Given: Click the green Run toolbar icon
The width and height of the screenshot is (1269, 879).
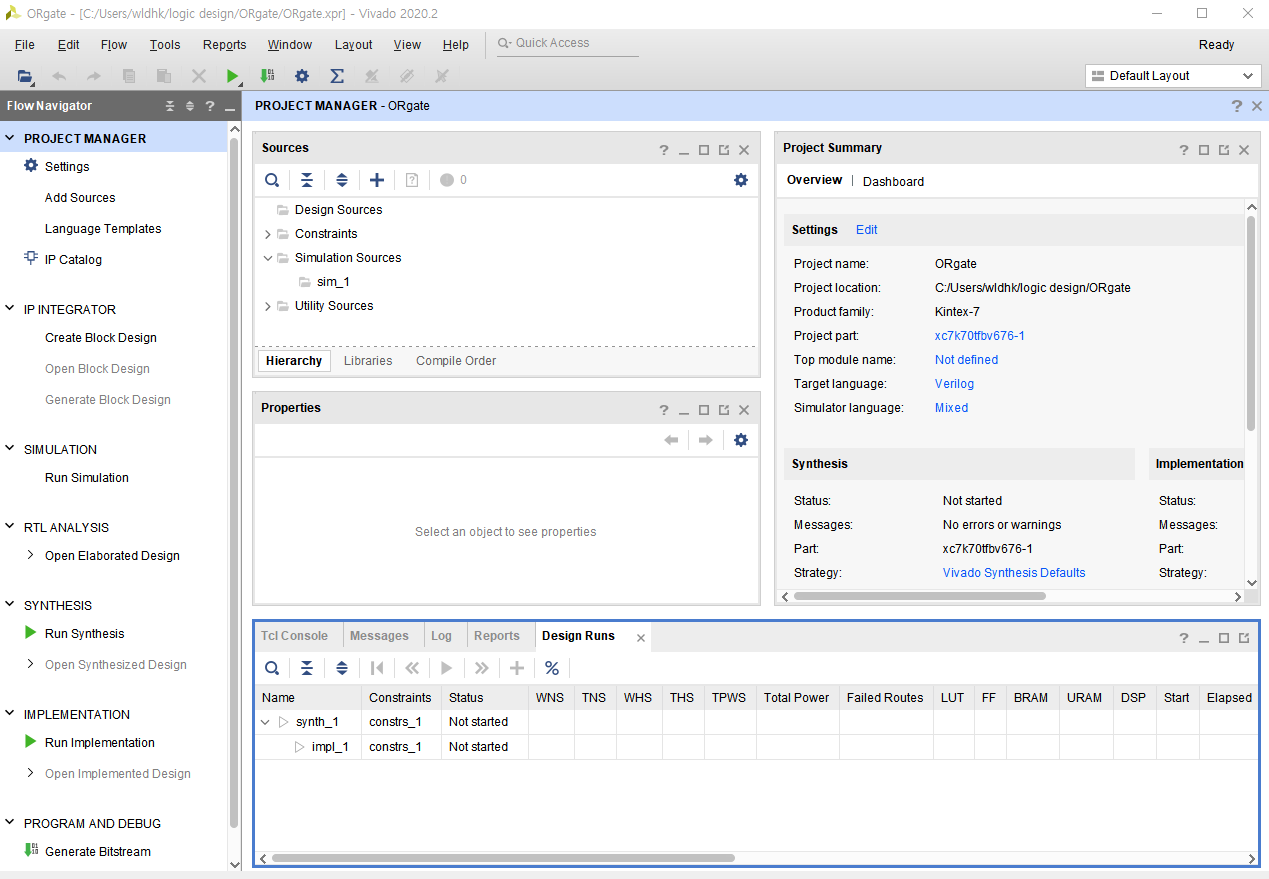Looking at the screenshot, I should [232, 76].
